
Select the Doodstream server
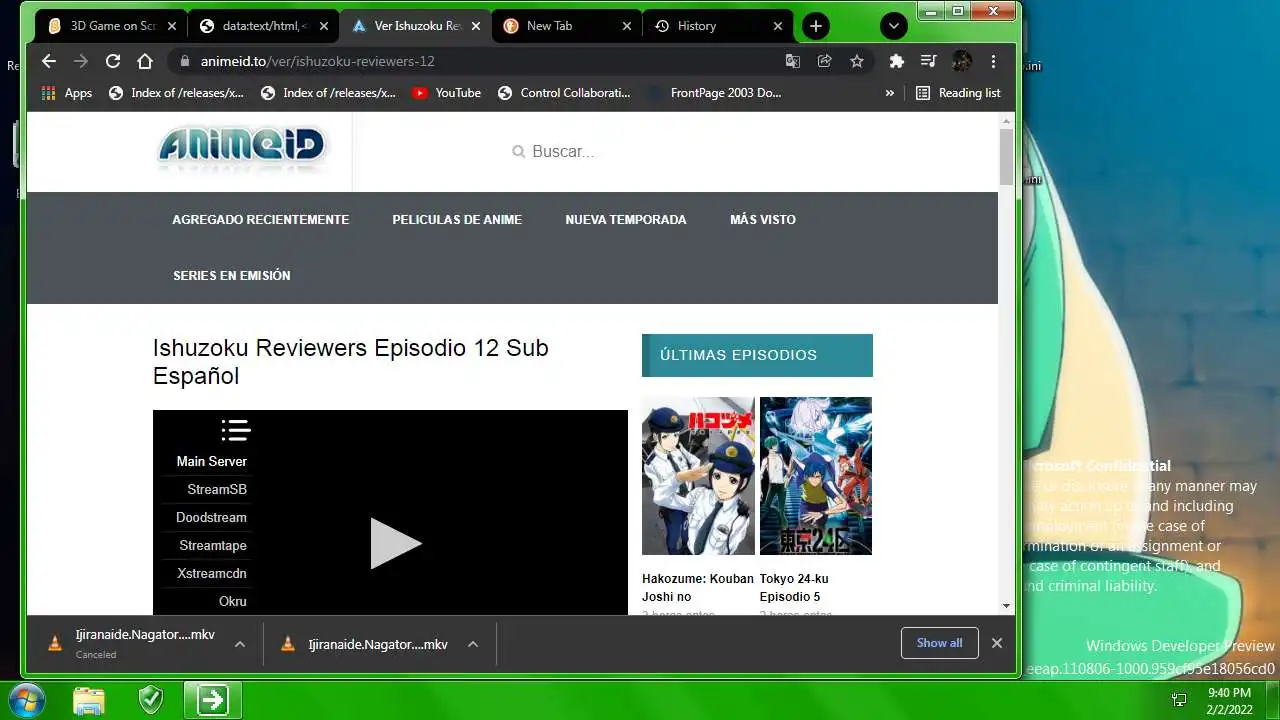tap(211, 517)
